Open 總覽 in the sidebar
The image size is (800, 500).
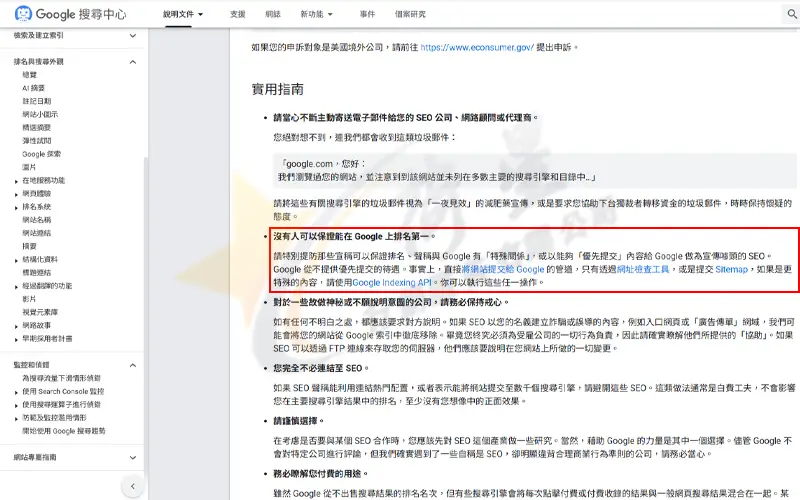click(30, 74)
